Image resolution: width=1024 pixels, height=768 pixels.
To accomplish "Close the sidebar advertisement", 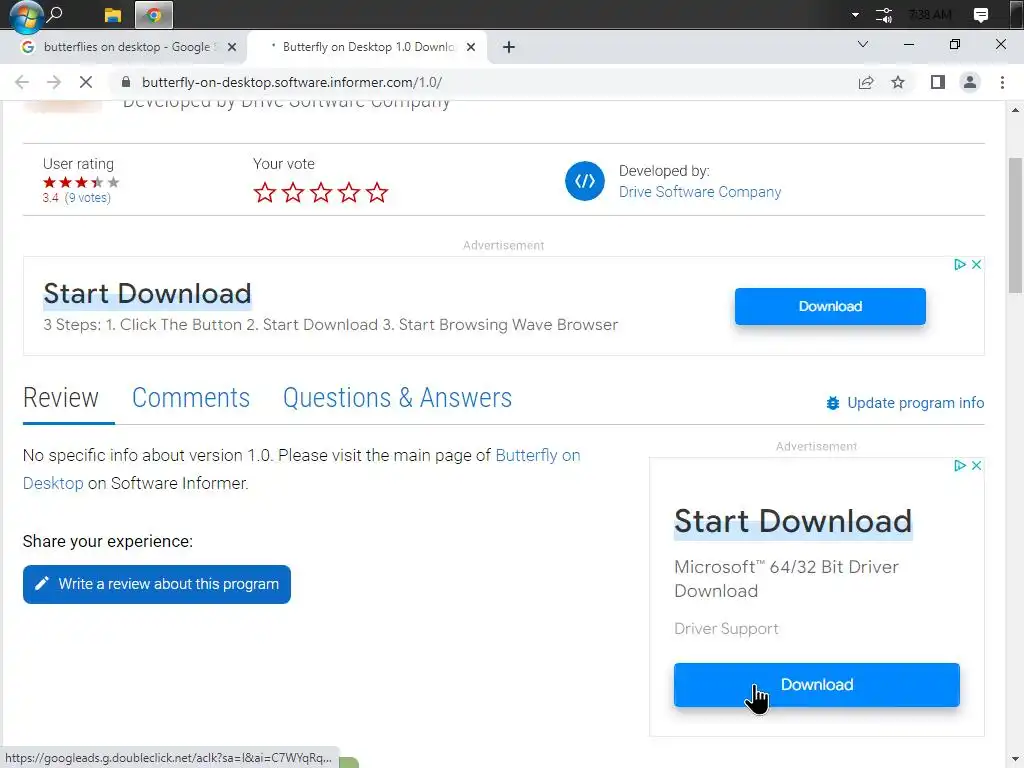I will pyautogui.click(x=976, y=466).
